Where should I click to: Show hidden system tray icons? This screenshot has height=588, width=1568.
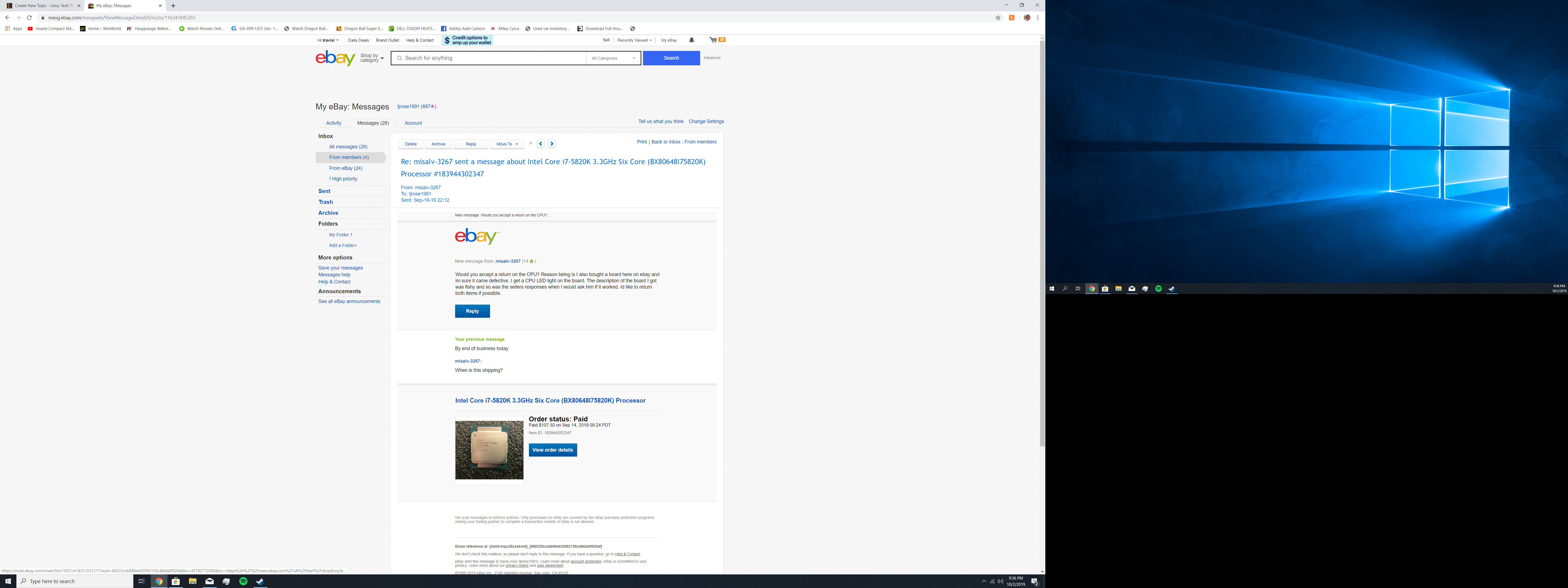(x=984, y=581)
